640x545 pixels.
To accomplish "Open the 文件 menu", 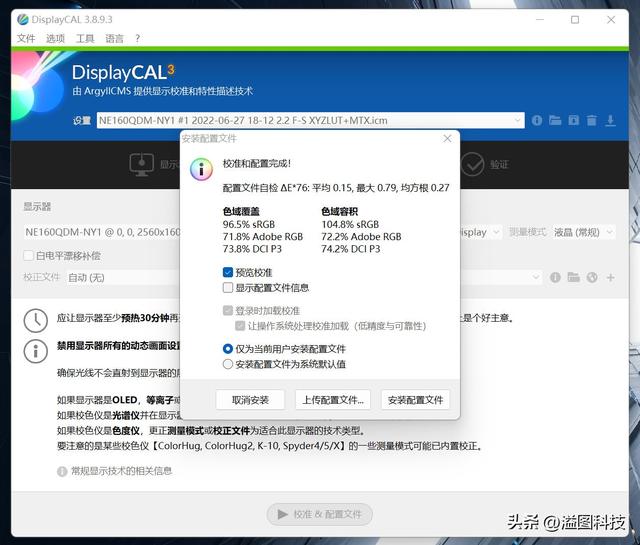I will 26,39.
